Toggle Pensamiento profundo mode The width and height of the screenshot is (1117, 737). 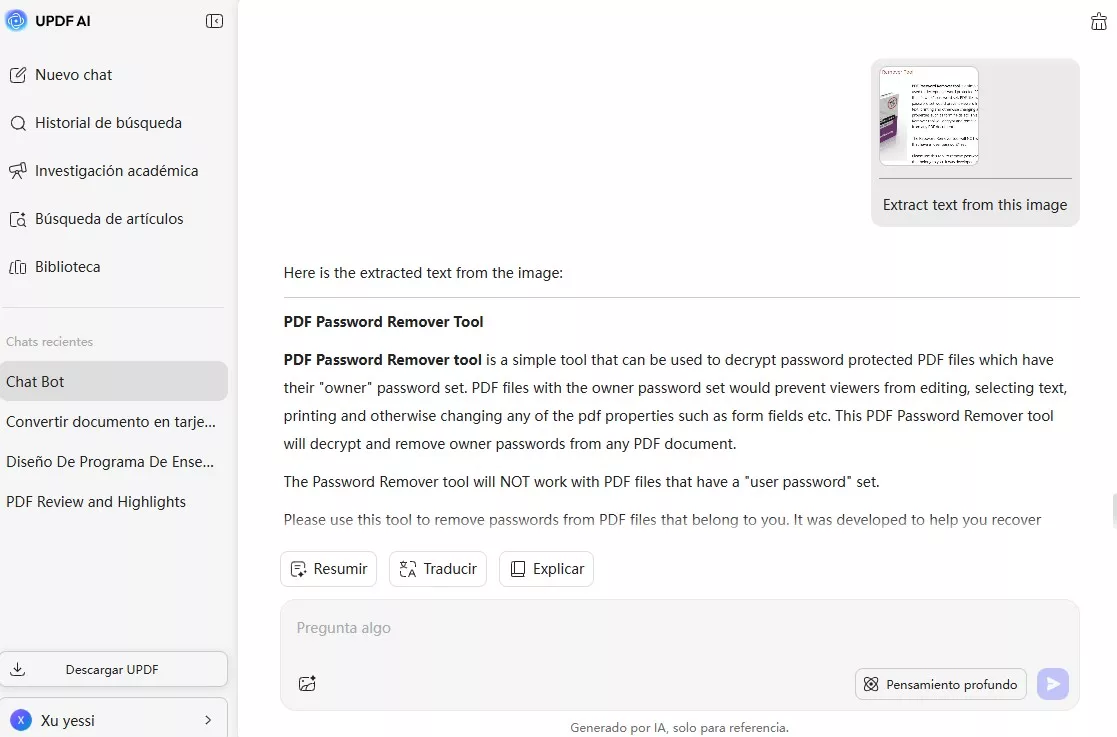(940, 684)
